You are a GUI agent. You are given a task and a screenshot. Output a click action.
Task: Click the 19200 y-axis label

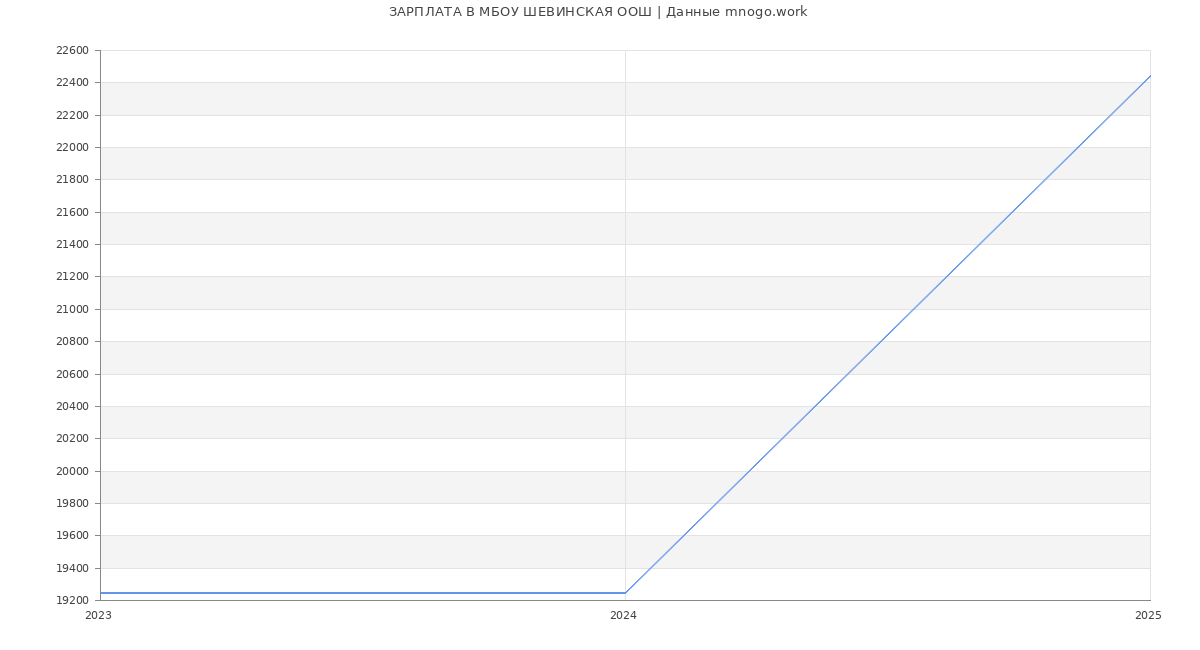pos(72,601)
